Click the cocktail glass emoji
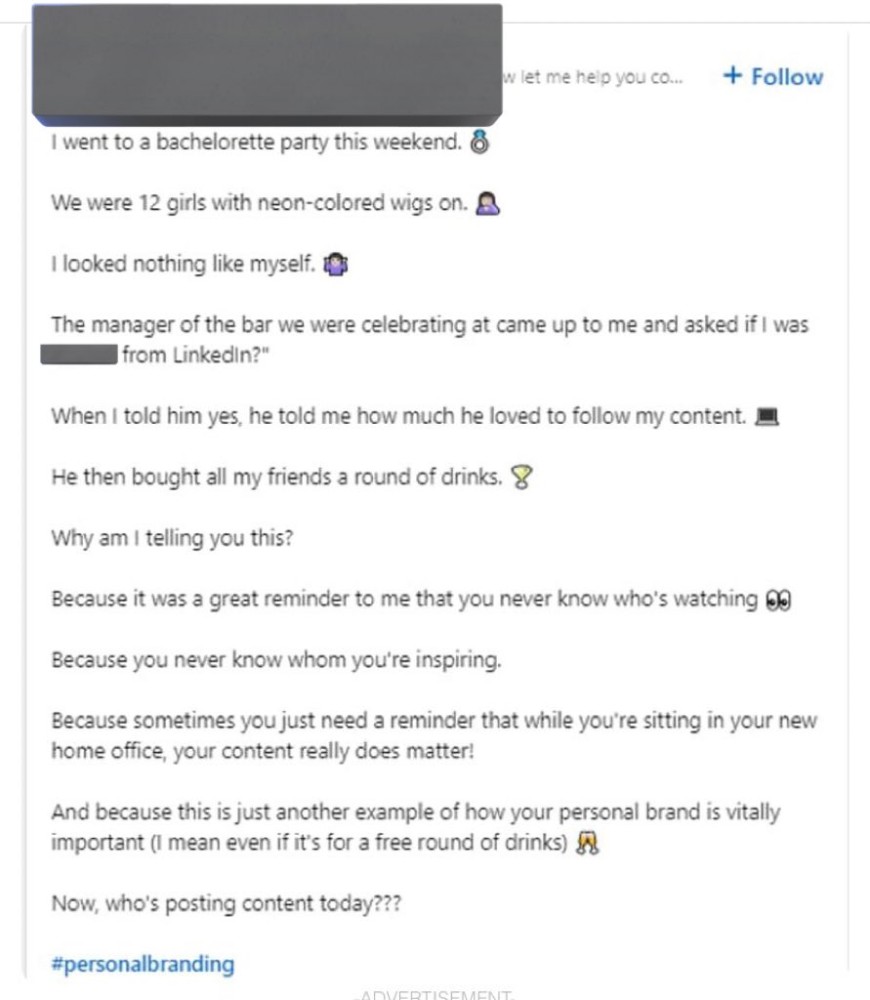The image size is (870, 1000). [520, 478]
